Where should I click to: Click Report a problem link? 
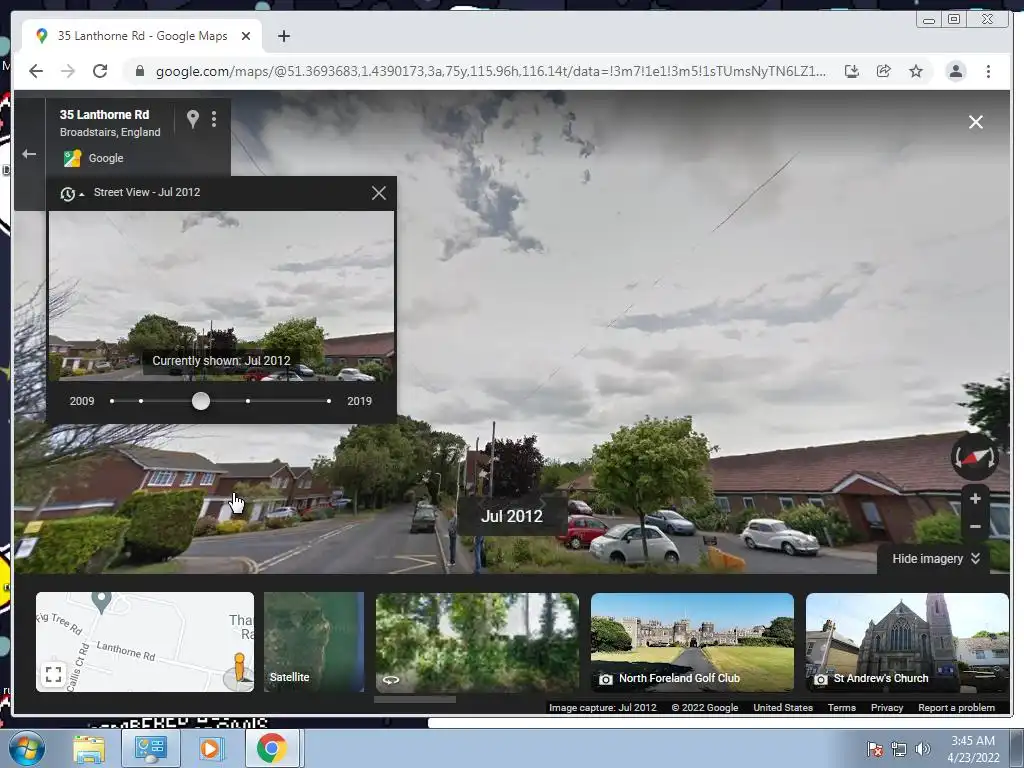[956, 707]
